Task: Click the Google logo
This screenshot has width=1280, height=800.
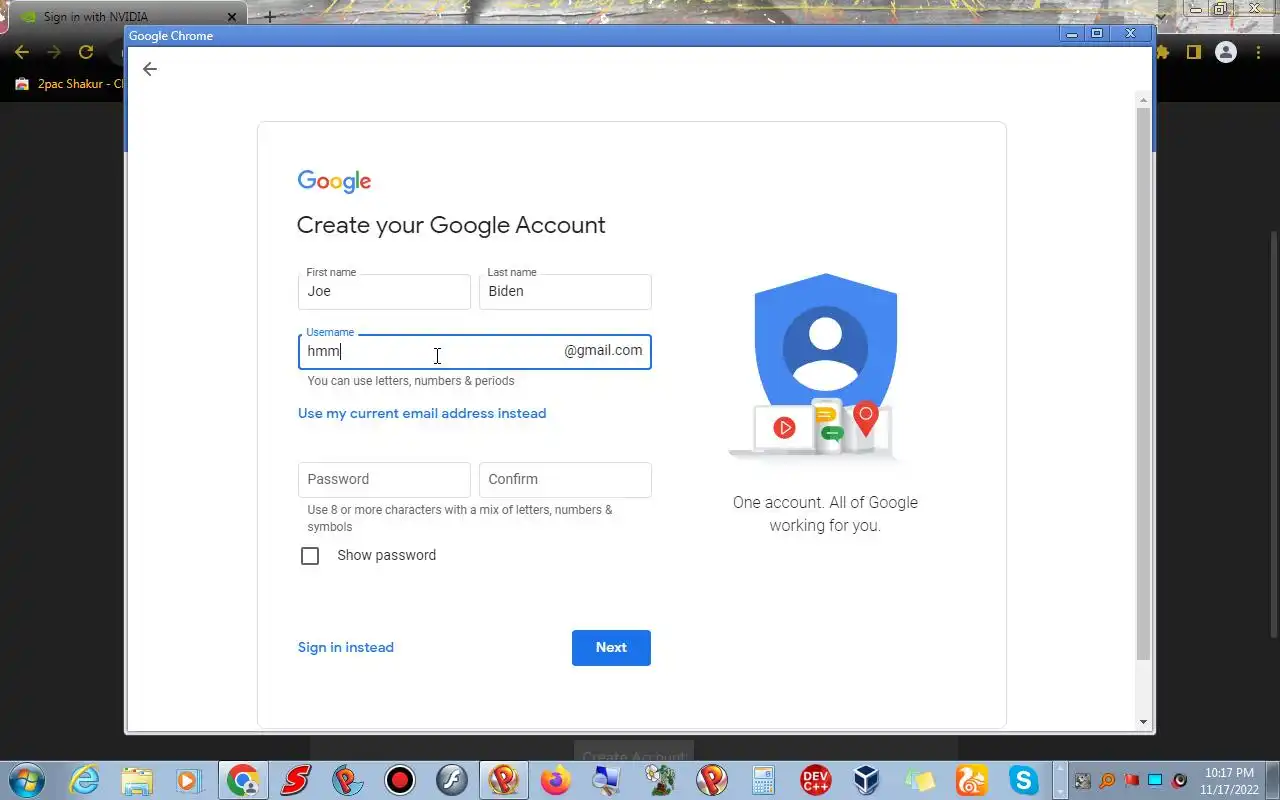Action: [x=334, y=181]
